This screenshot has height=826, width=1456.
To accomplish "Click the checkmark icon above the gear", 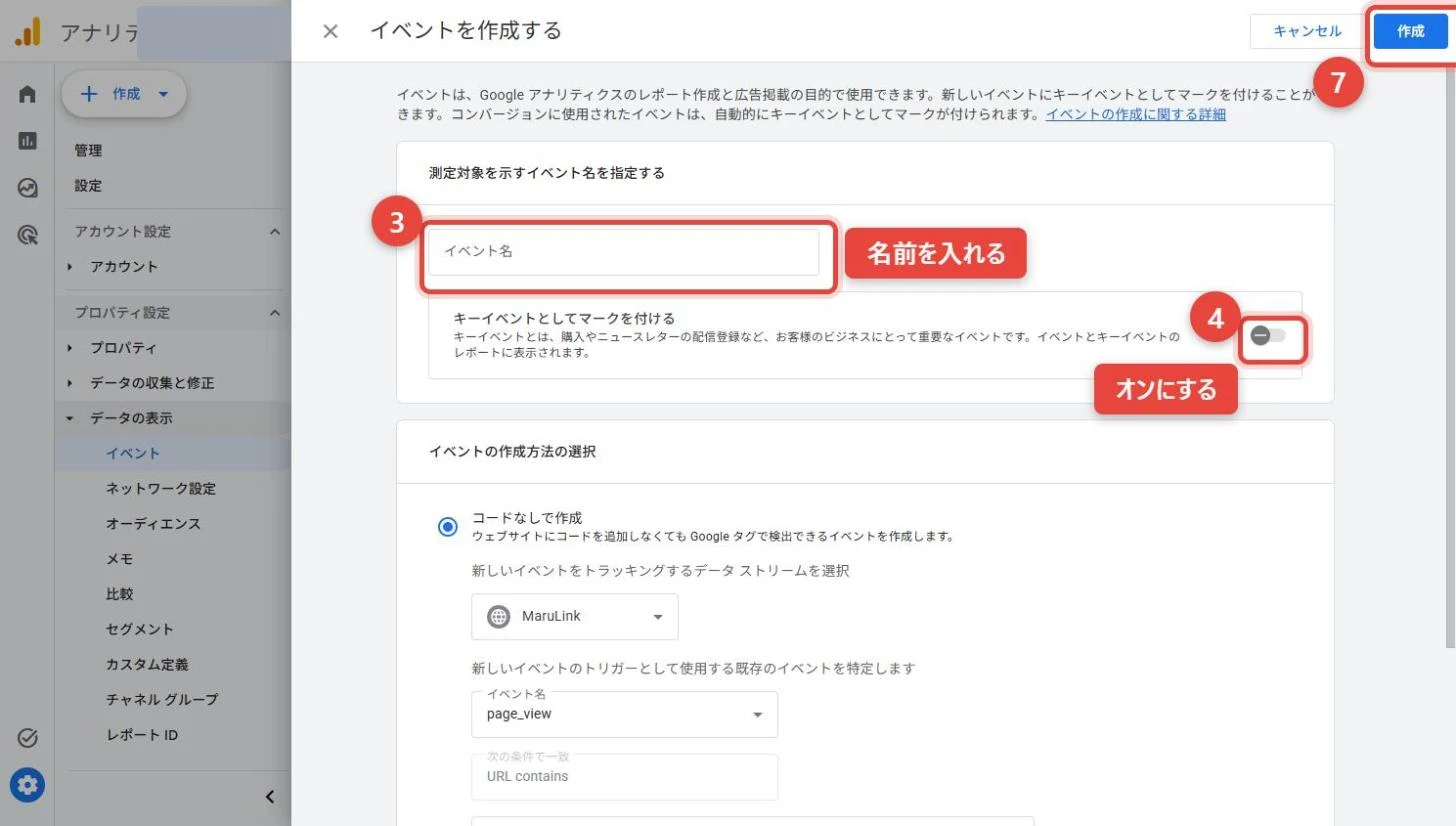I will (27, 739).
